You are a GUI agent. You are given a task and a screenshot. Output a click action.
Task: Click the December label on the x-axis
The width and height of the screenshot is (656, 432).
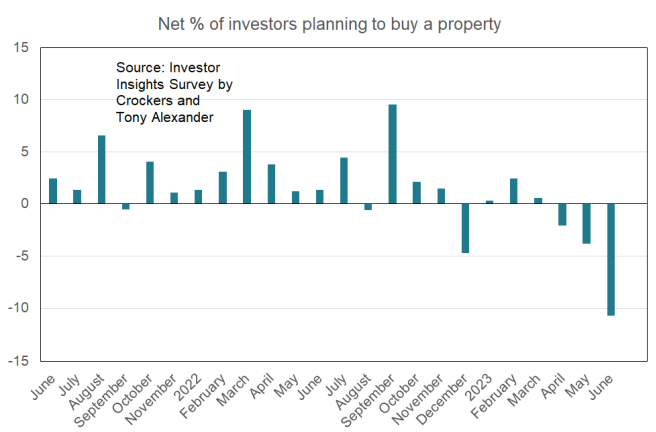(446, 395)
